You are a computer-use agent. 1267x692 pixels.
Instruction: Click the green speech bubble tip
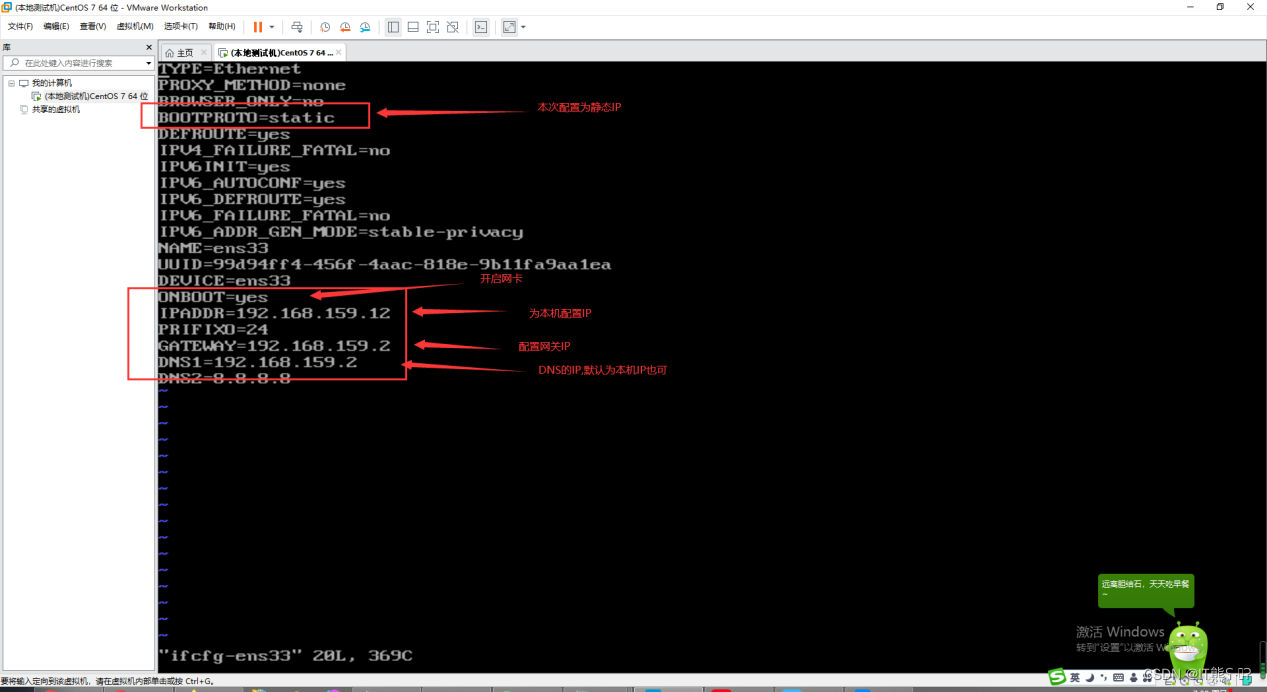(x=1145, y=592)
